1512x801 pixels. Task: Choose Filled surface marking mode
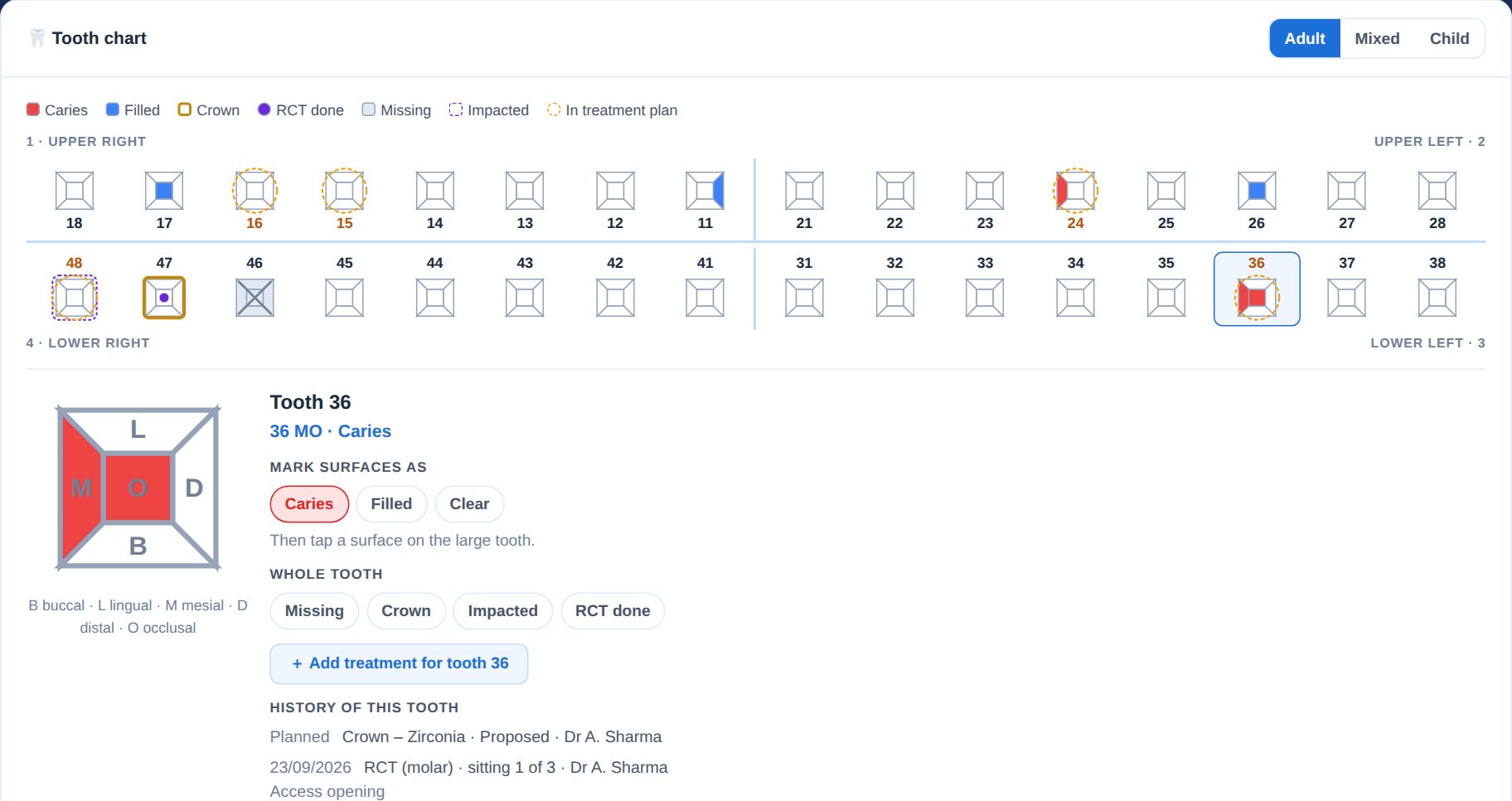tap(391, 504)
